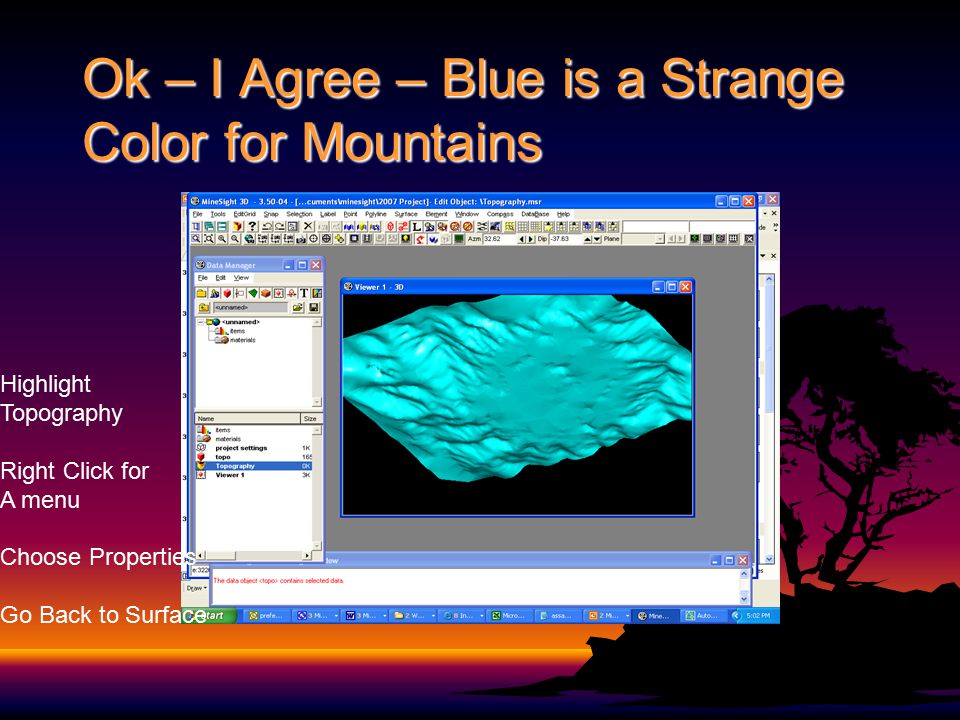Decrease azimuth with the left arrow
Image resolution: width=960 pixels, height=720 pixels.
(522, 239)
